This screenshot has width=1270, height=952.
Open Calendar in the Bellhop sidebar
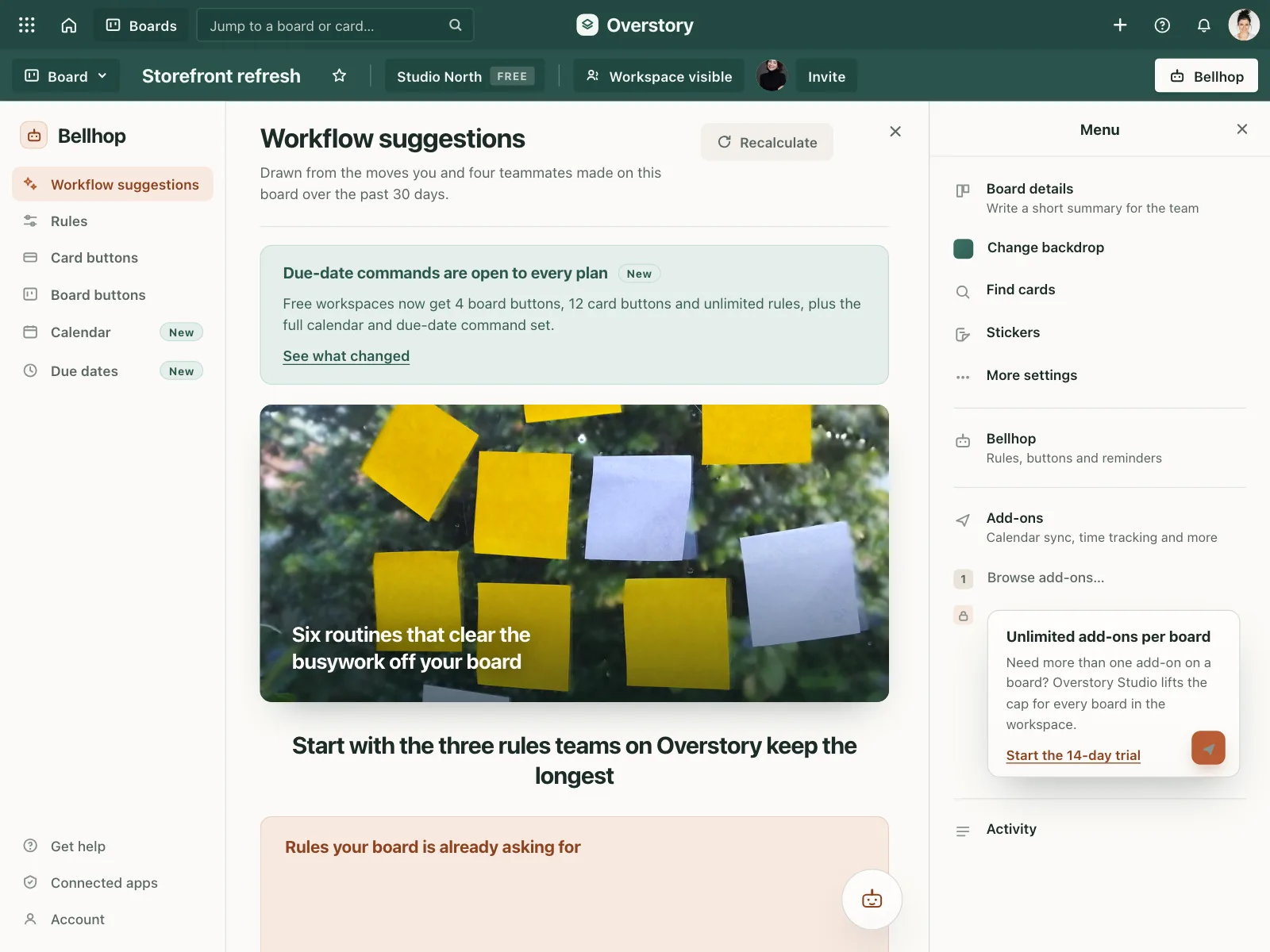pyautogui.click(x=113, y=332)
